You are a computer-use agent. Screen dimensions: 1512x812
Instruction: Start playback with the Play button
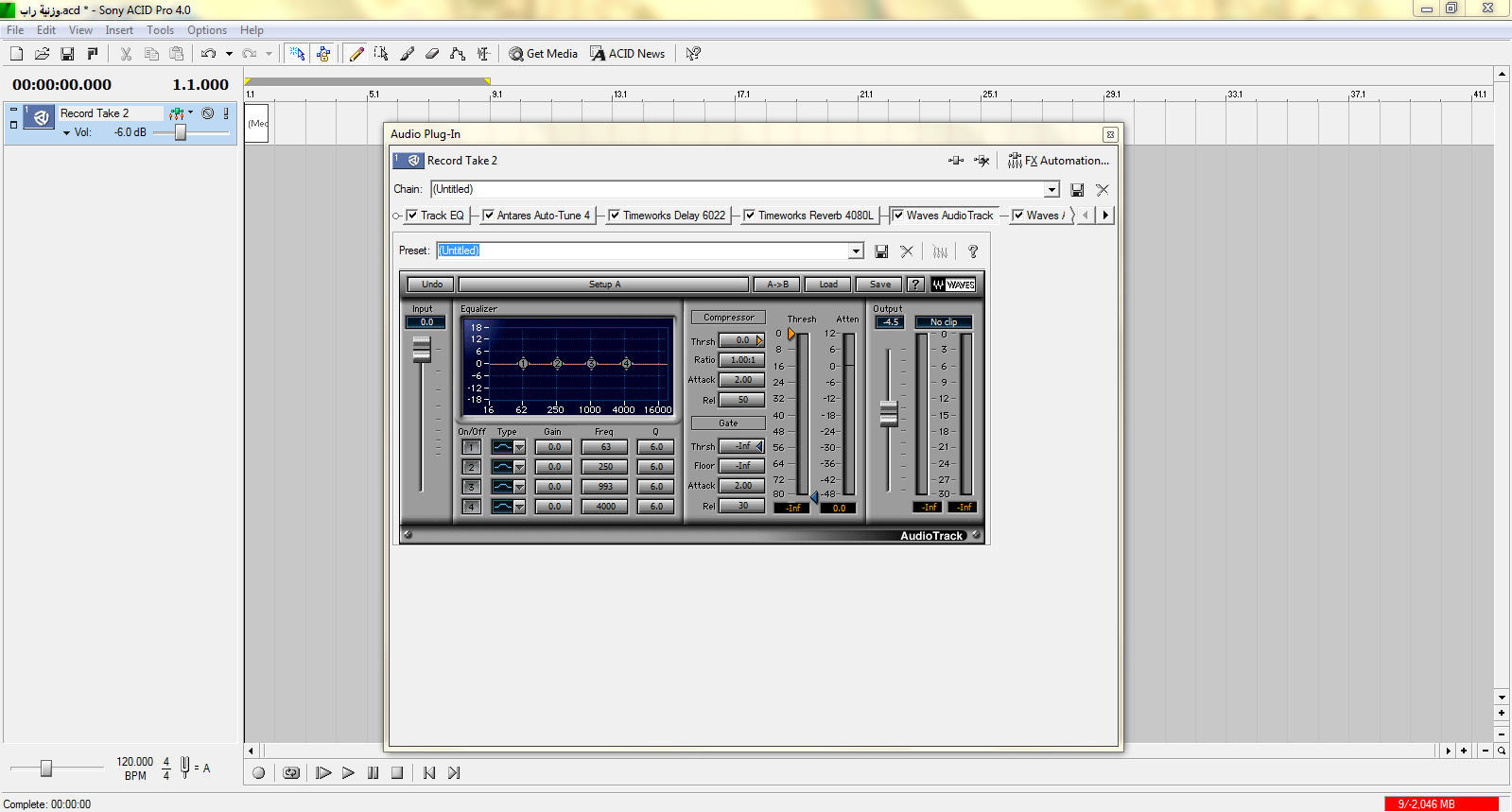[x=348, y=773]
